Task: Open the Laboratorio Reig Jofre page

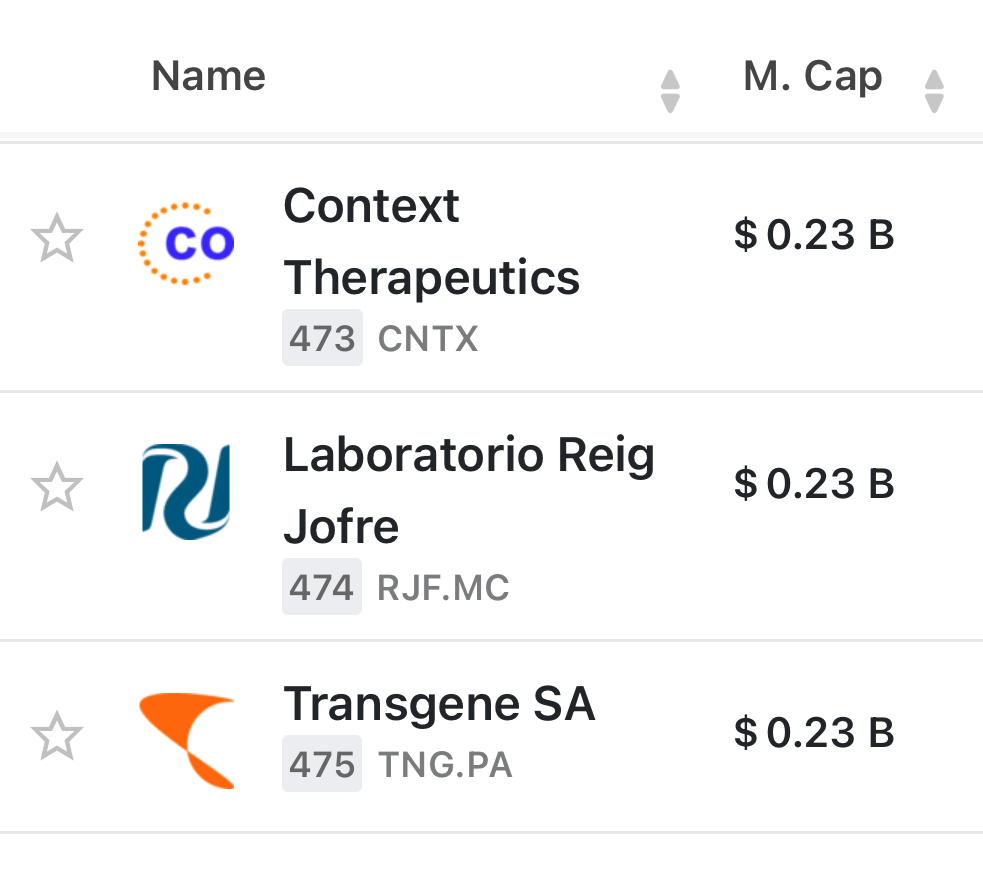Action: coord(469,490)
